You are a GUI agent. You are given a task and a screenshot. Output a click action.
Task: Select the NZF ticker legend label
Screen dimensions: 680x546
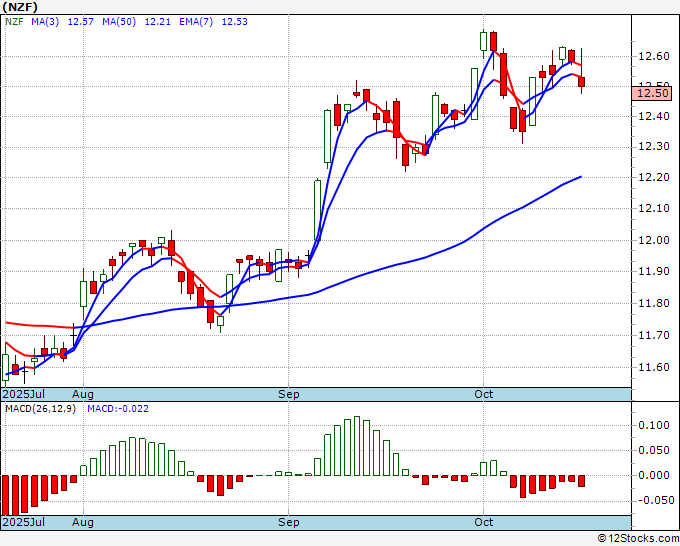(x=14, y=22)
